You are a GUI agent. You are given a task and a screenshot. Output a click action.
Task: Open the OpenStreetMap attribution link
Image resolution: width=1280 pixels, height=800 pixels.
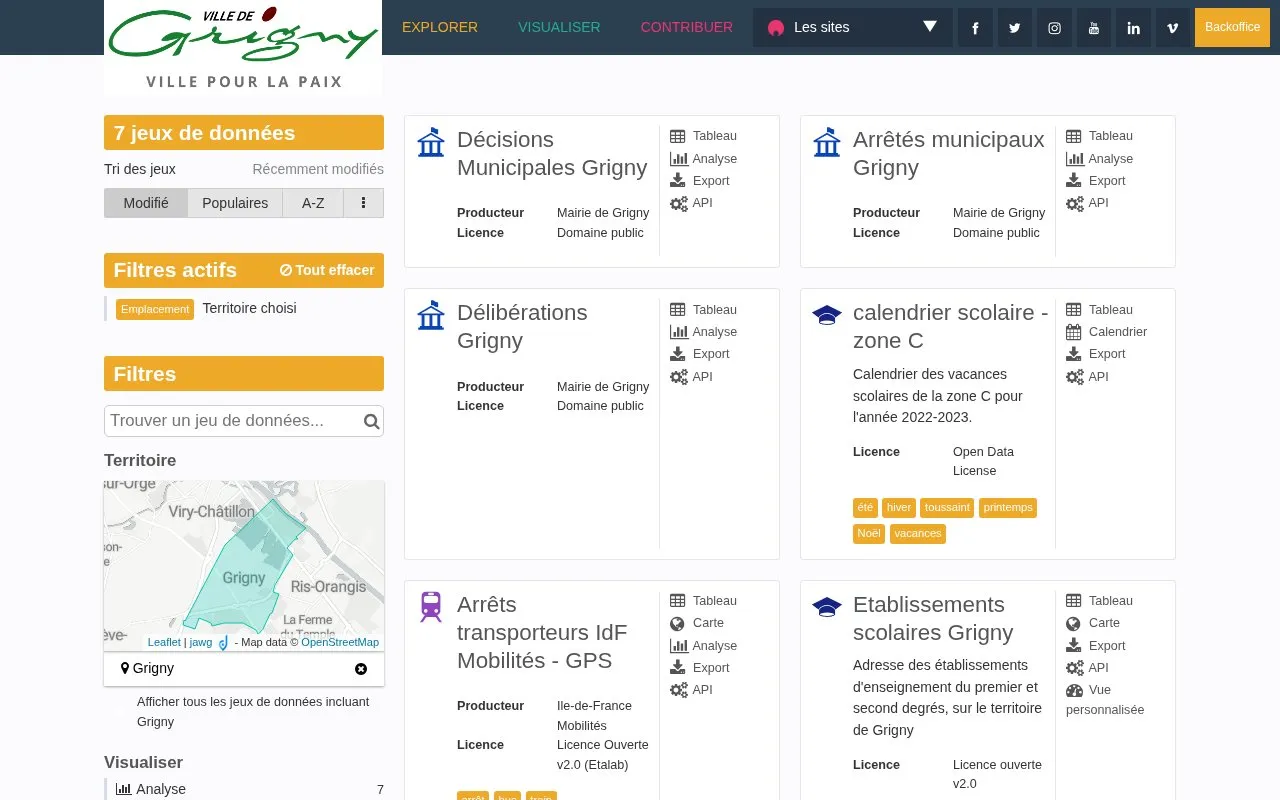click(x=340, y=643)
